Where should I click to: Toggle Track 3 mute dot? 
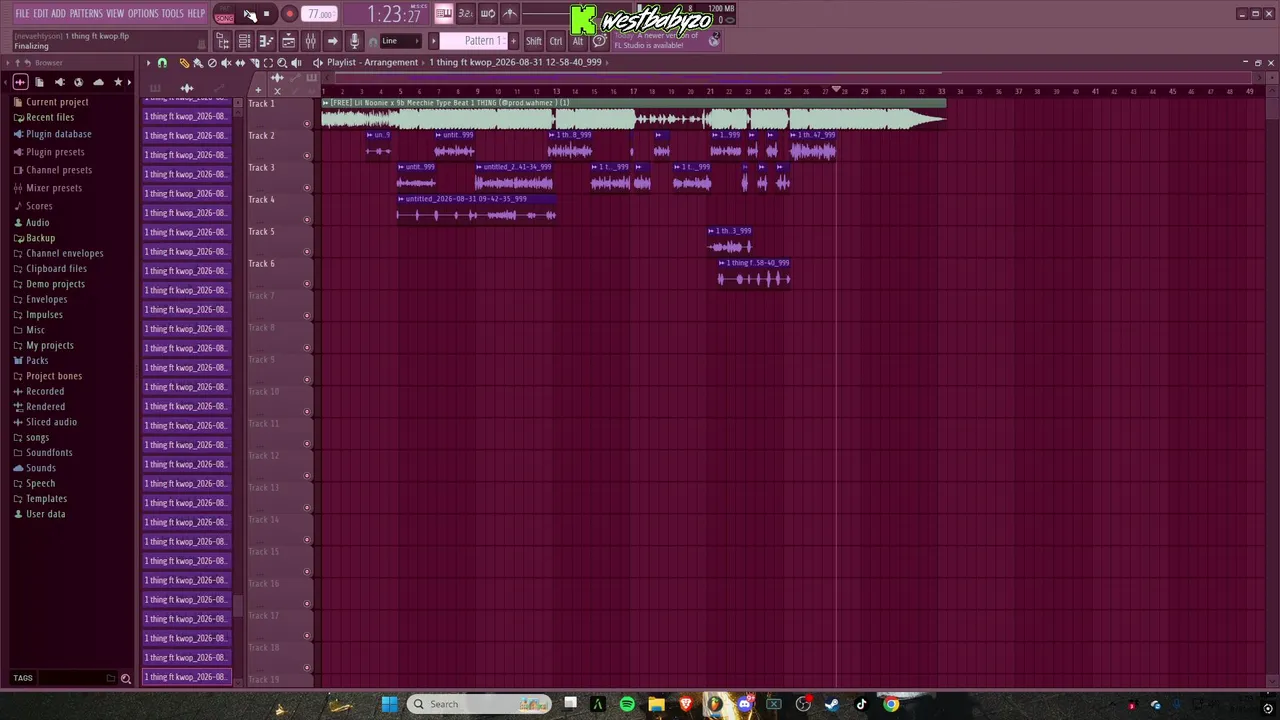[307, 187]
